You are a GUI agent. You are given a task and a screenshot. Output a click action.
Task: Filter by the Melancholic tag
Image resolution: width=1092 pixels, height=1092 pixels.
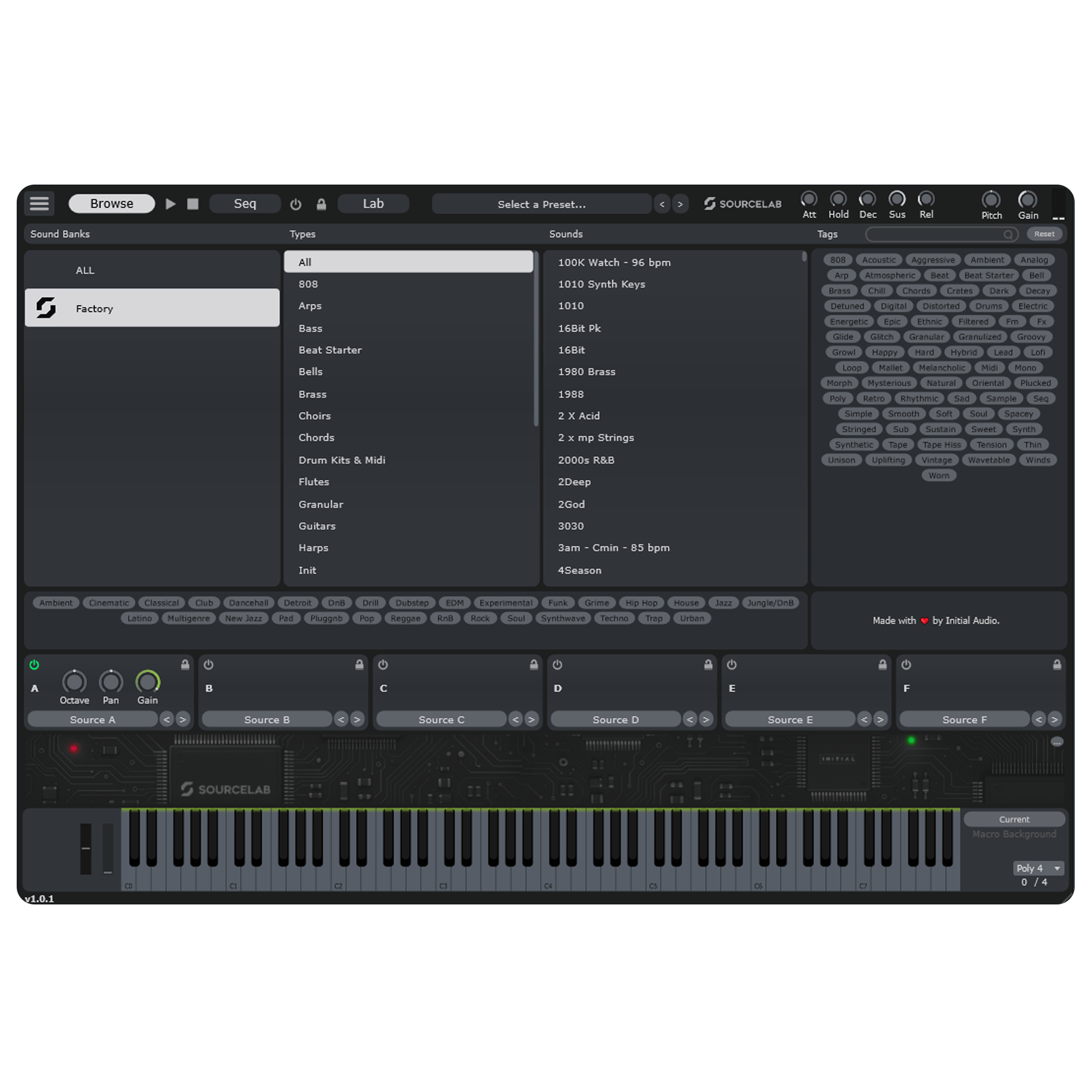coord(942,368)
